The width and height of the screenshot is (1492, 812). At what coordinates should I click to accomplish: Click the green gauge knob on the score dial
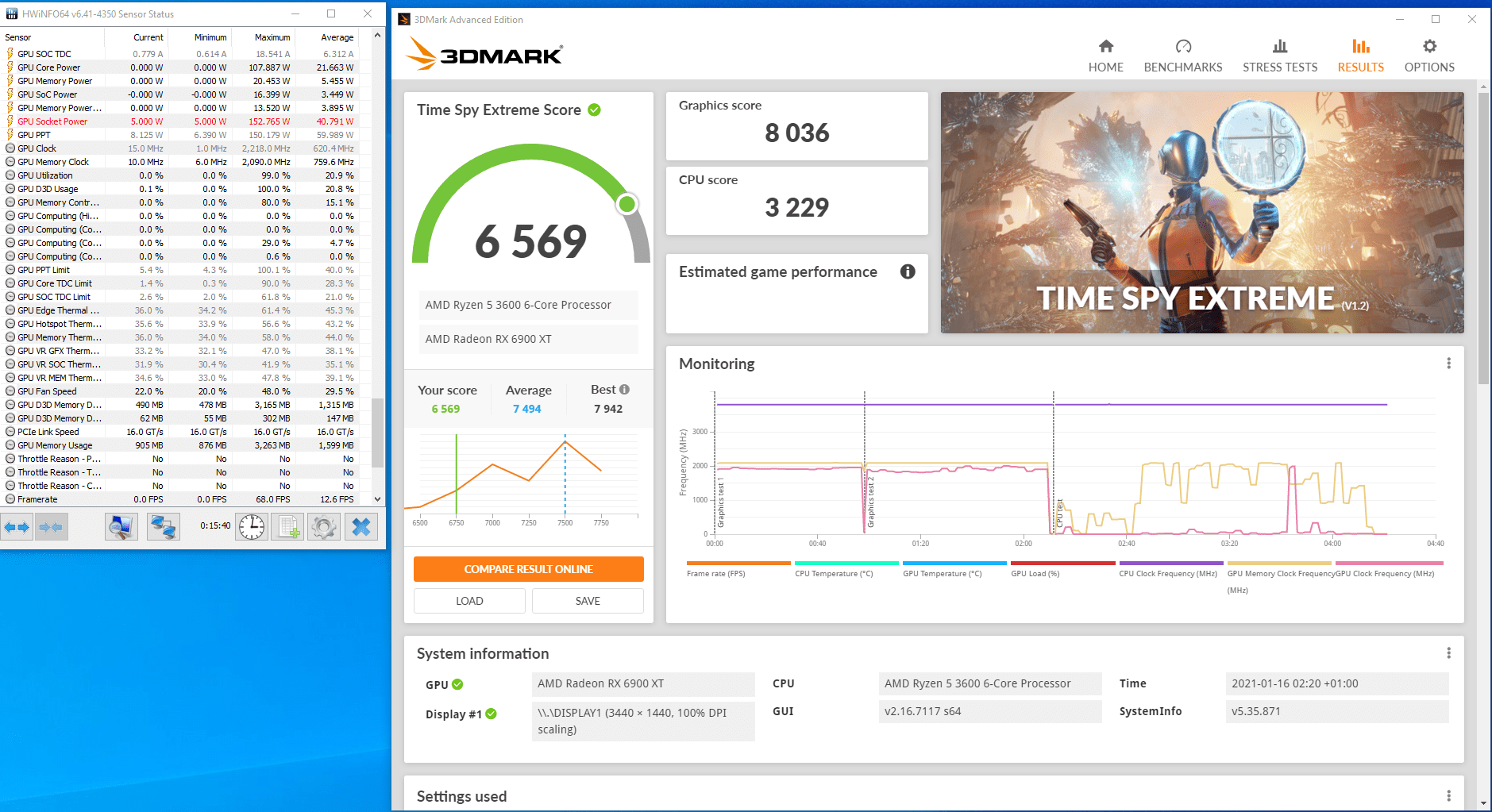627,204
